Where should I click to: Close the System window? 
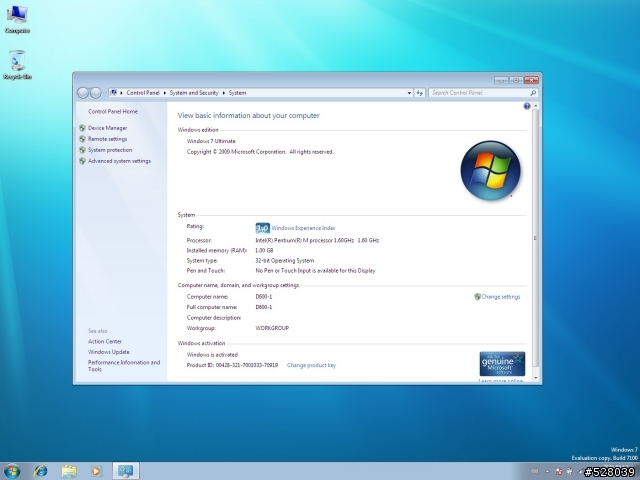[531, 80]
